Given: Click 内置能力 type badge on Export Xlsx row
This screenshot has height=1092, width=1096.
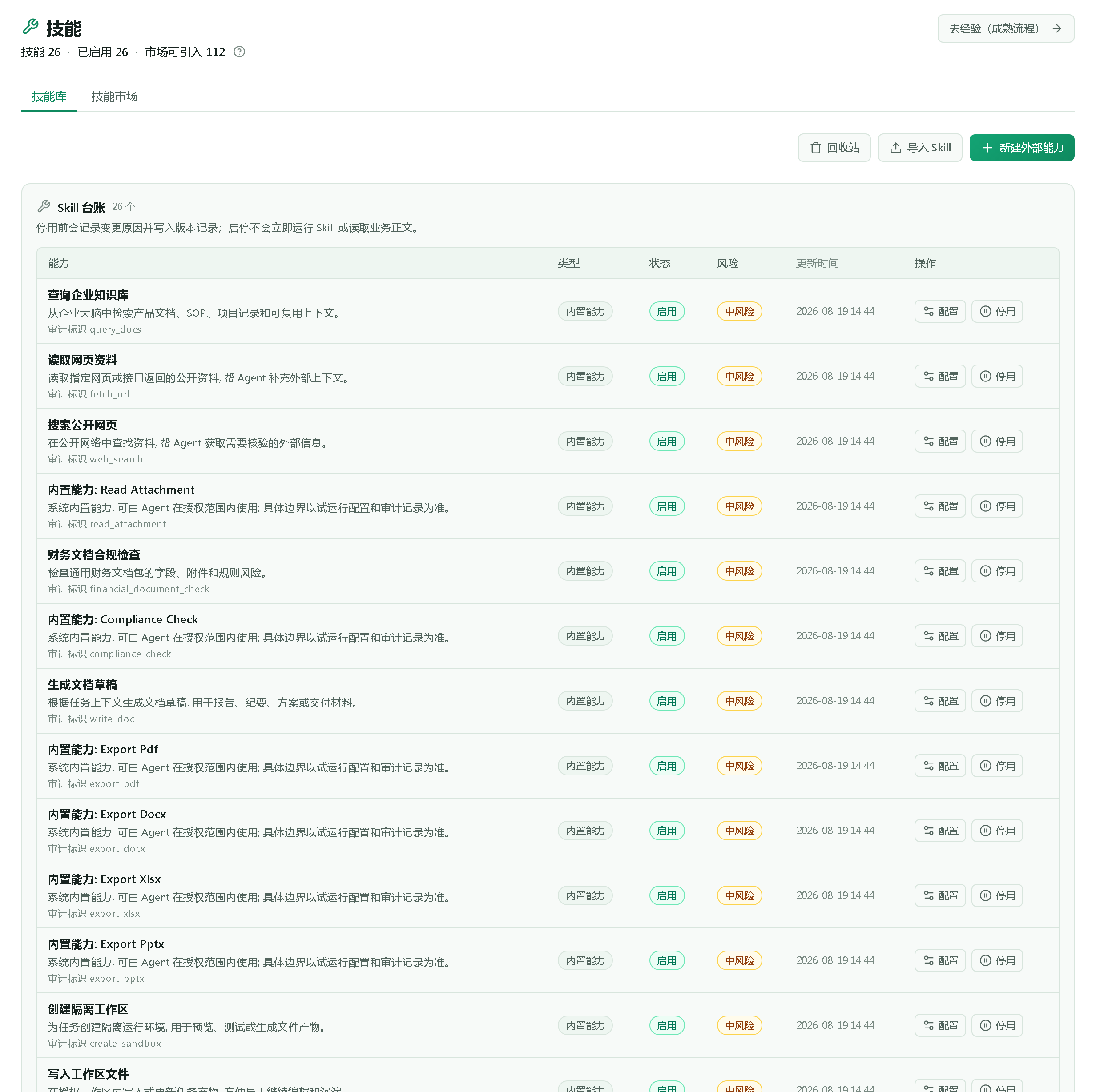Looking at the screenshot, I should pos(585,896).
